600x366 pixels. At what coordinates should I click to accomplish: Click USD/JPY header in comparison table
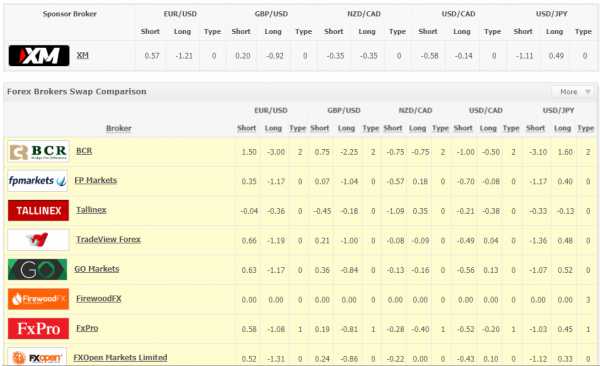click(558, 110)
